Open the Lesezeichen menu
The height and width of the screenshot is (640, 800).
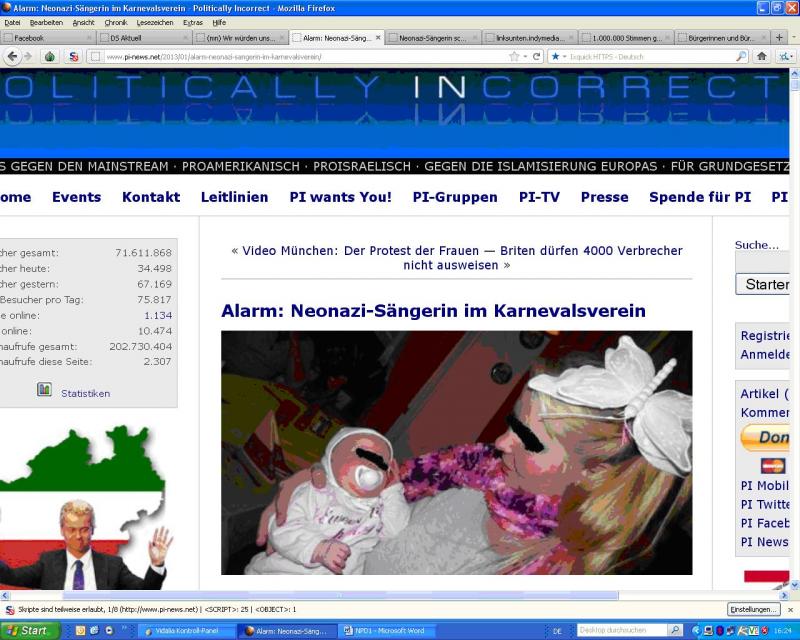click(154, 22)
